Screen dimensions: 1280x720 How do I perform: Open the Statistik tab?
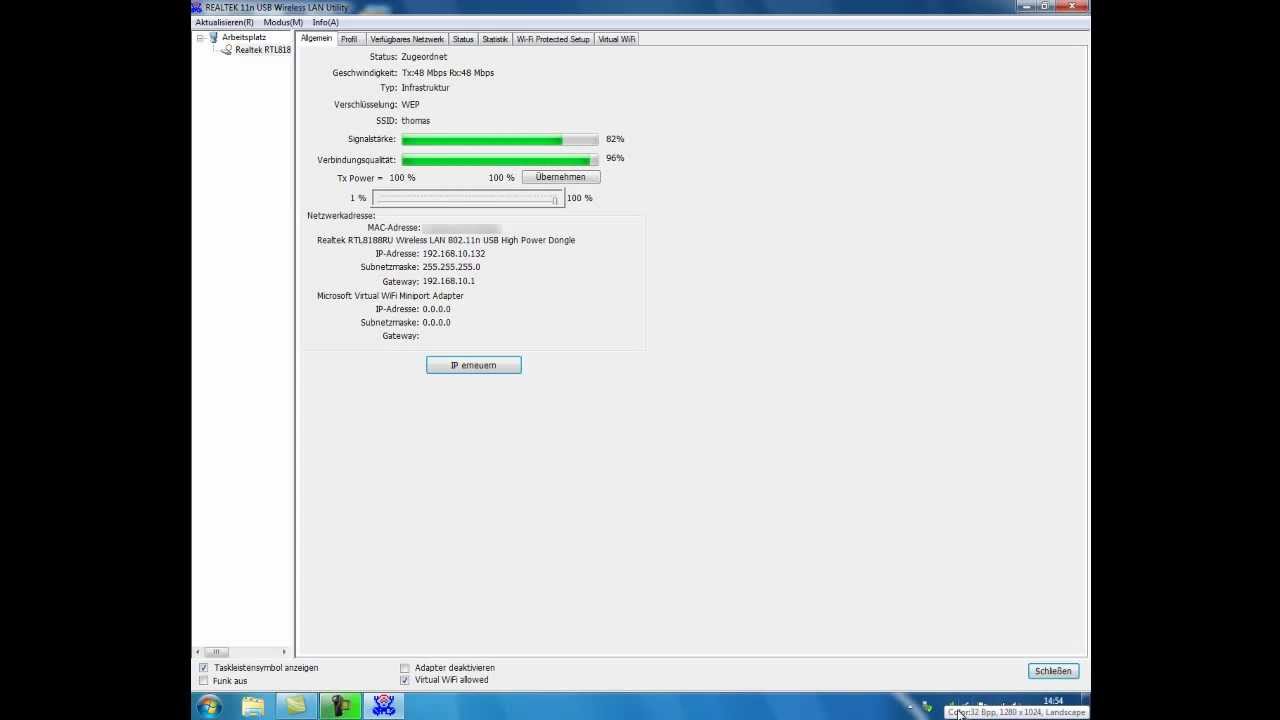click(x=495, y=39)
